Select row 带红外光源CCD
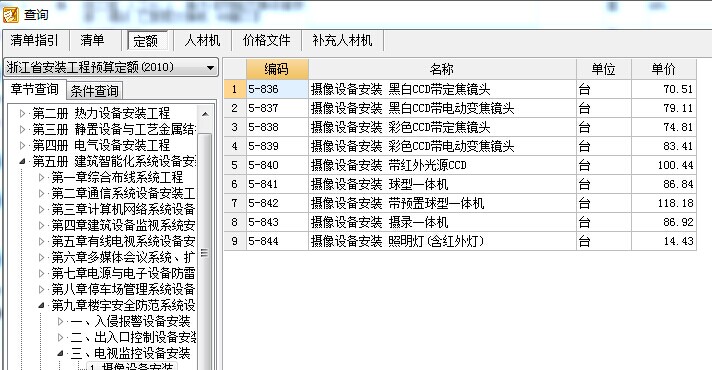The image size is (712, 370). pyautogui.click(x=460, y=165)
